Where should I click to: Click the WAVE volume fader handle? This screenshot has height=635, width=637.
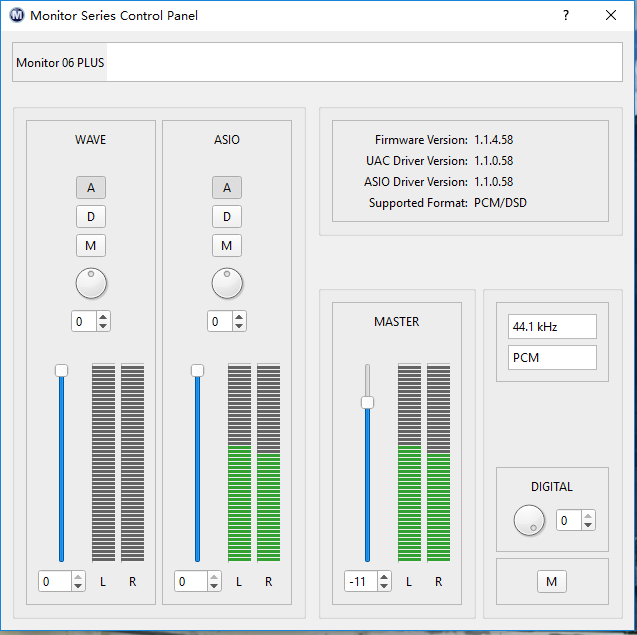click(x=61, y=371)
